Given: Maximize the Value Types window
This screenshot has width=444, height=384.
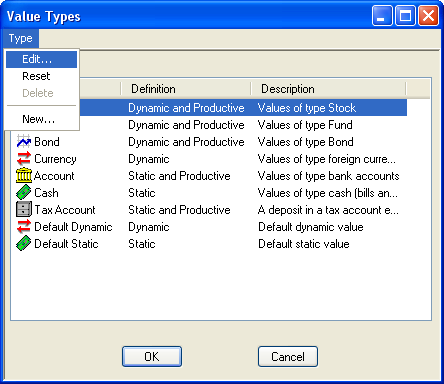Looking at the screenshot, I should pyautogui.click(x=405, y=16).
